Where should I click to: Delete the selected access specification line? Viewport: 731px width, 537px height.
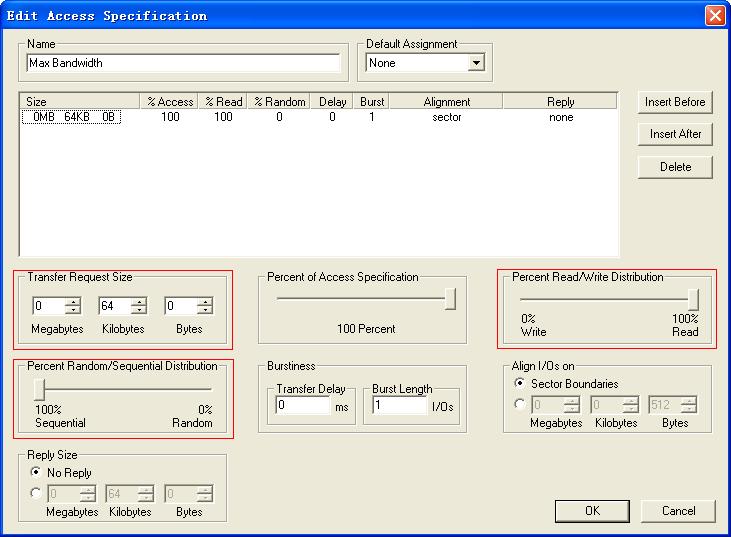click(x=675, y=167)
